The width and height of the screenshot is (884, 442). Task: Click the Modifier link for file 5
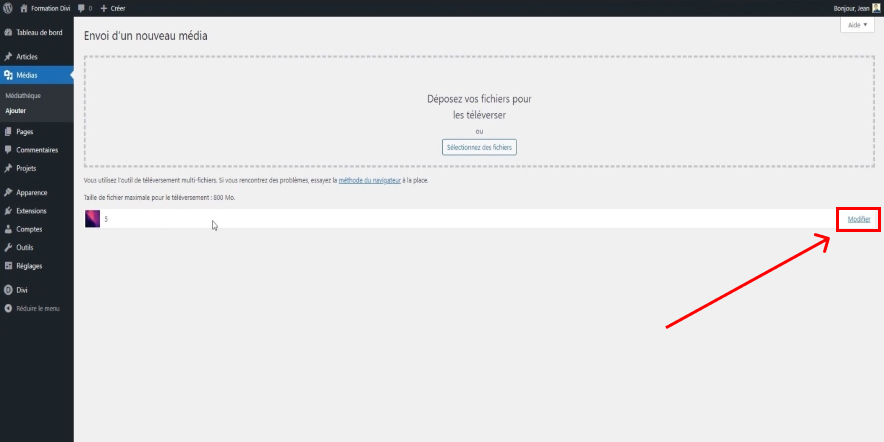[859, 219]
